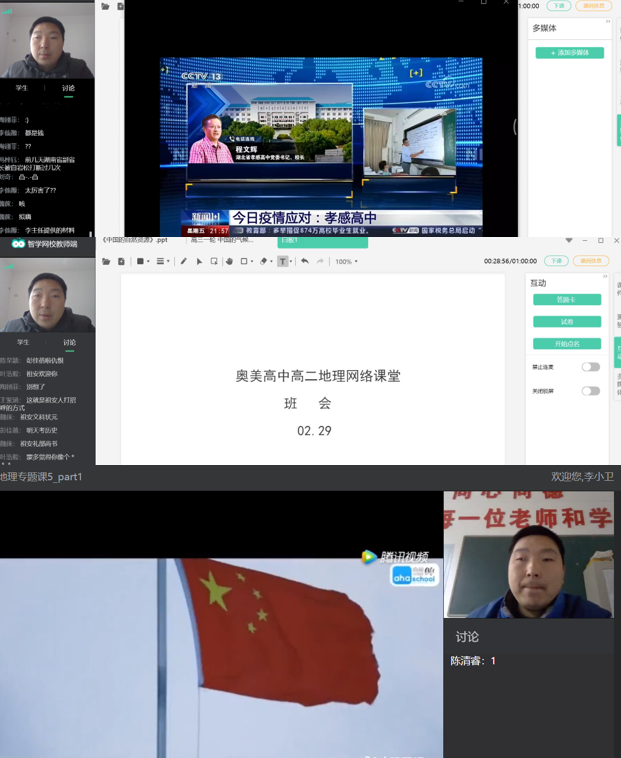
Task: Switch to 学生 tab in middle window sidebar
Action: point(23,342)
